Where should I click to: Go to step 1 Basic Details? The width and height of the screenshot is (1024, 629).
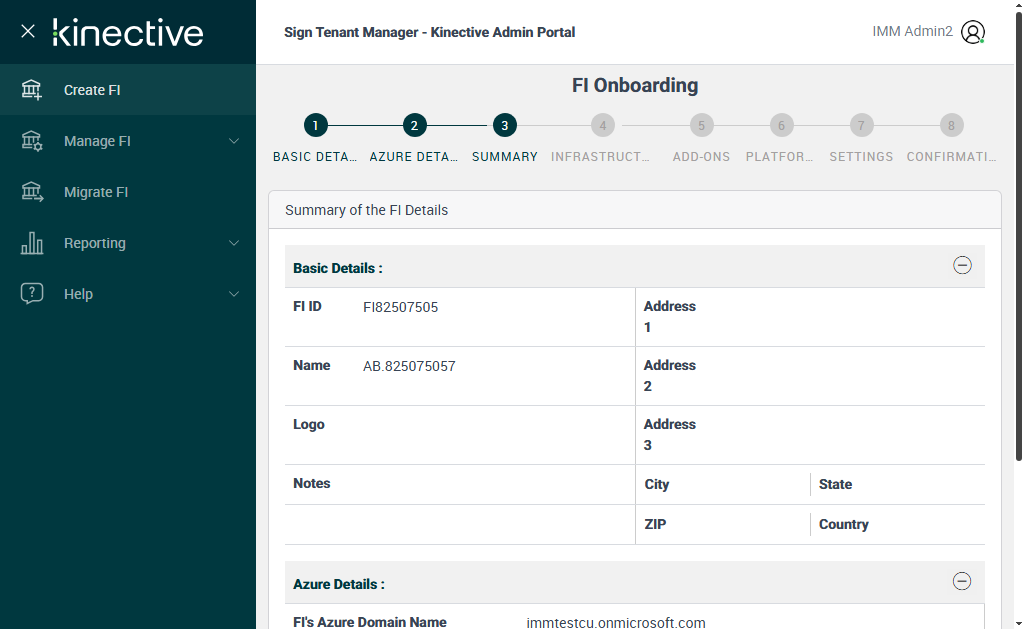pos(315,126)
